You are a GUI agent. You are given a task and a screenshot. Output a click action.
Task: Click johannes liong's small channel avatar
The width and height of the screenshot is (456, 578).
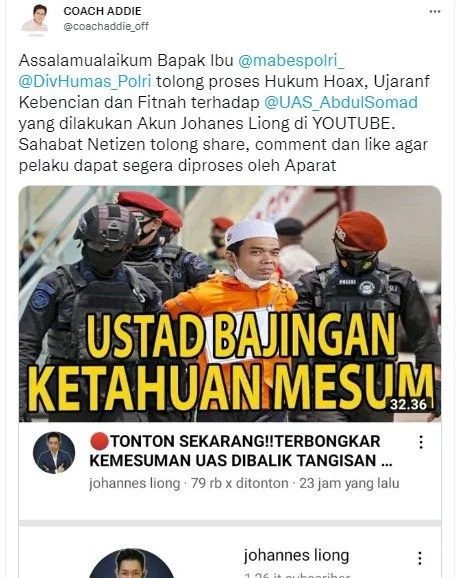[54, 453]
